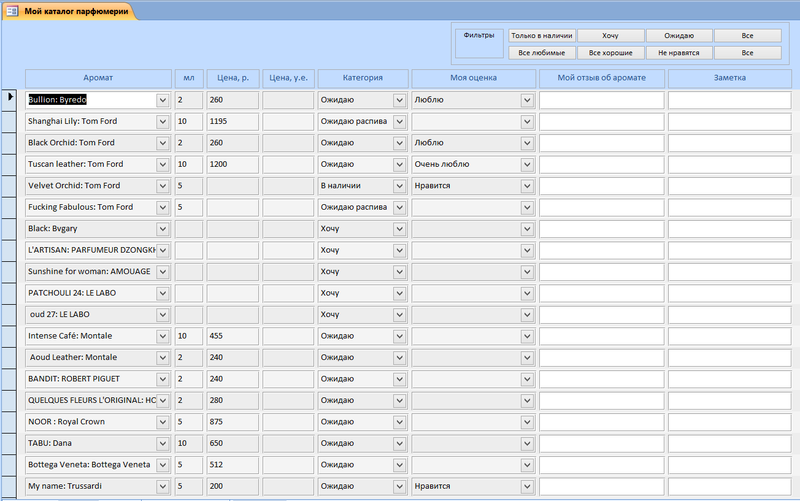The image size is (800, 501).
Task: Click 'BANDIT: ROBERT PIGUET' aroma text
Action: click(74, 379)
